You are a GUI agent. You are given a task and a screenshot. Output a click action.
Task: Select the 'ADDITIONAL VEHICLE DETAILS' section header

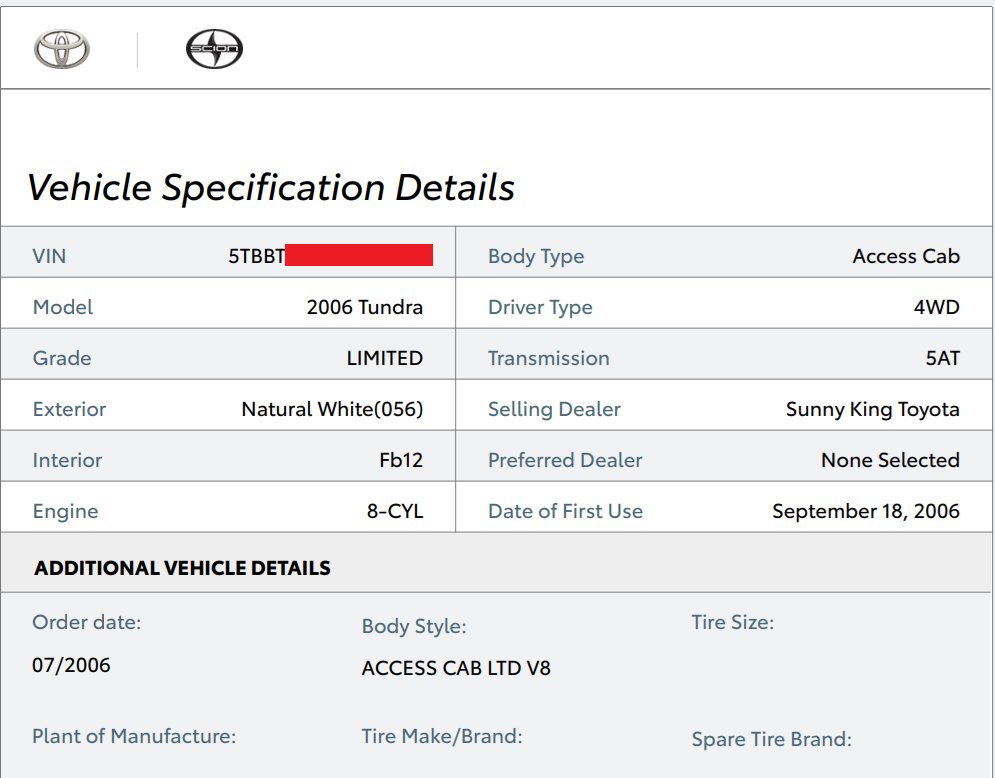183,568
